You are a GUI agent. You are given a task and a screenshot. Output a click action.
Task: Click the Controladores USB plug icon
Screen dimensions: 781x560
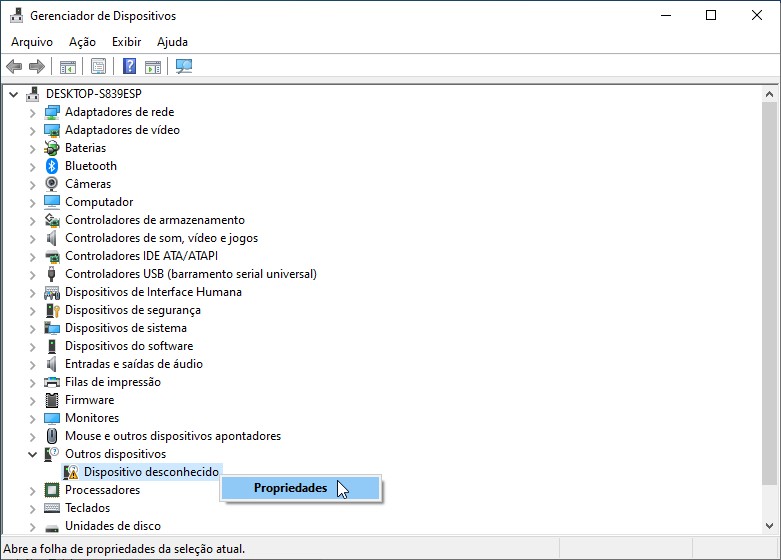coord(52,274)
